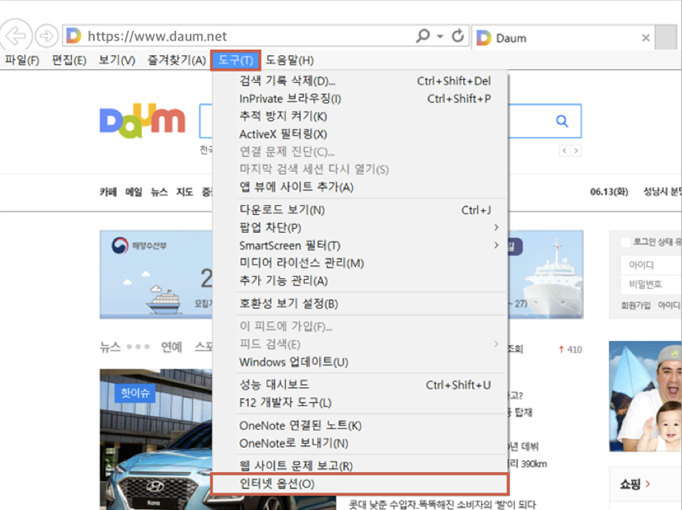Choose OneNote로 보내기(N) menu entry

tap(360, 443)
